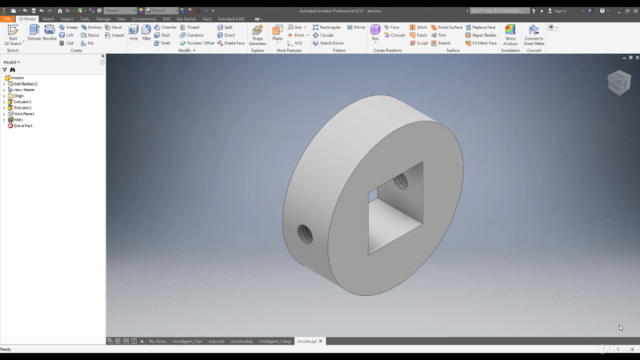
Task: Choose the Draft tool
Action: pos(162,43)
